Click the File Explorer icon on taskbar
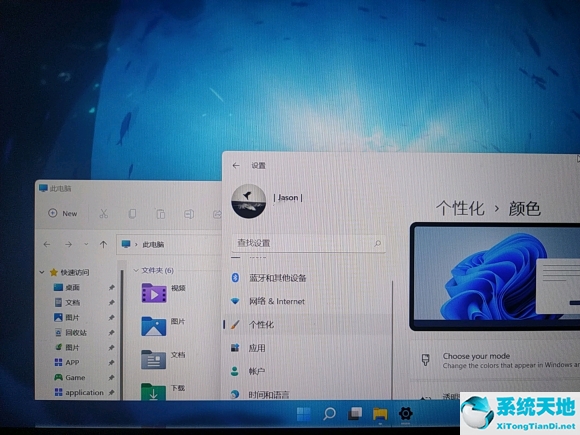The width and height of the screenshot is (580, 435). point(380,414)
